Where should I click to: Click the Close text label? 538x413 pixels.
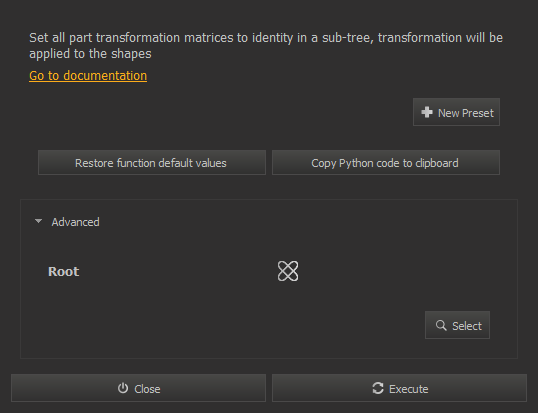[x=147, y=389]
